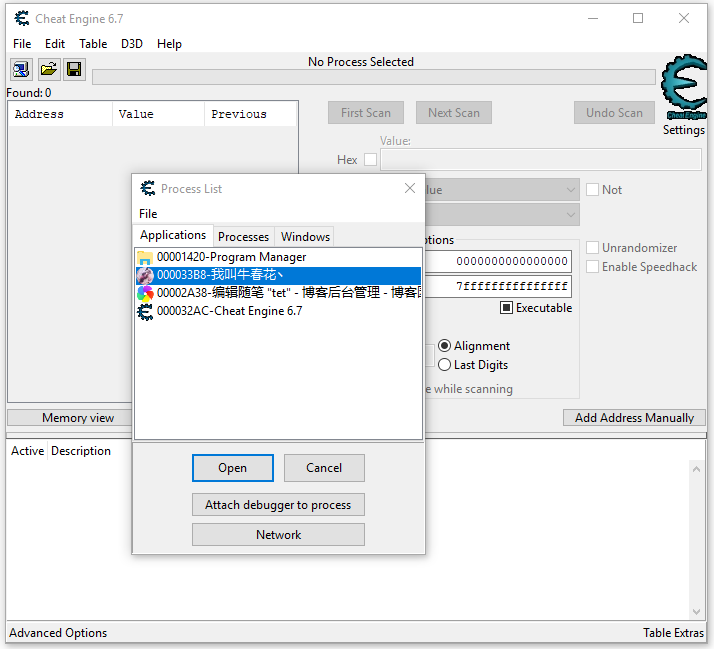714x649 pixels.
Task: Click the Cancel button
Action: click(324, 468)
